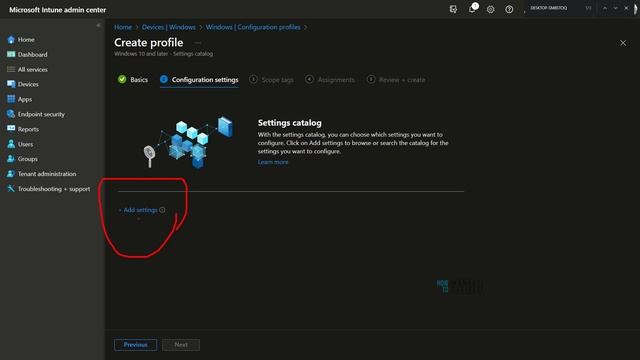Click the Tenant administration icon
640x360 pixels.
pyautogui.click(x=11, y=174)
